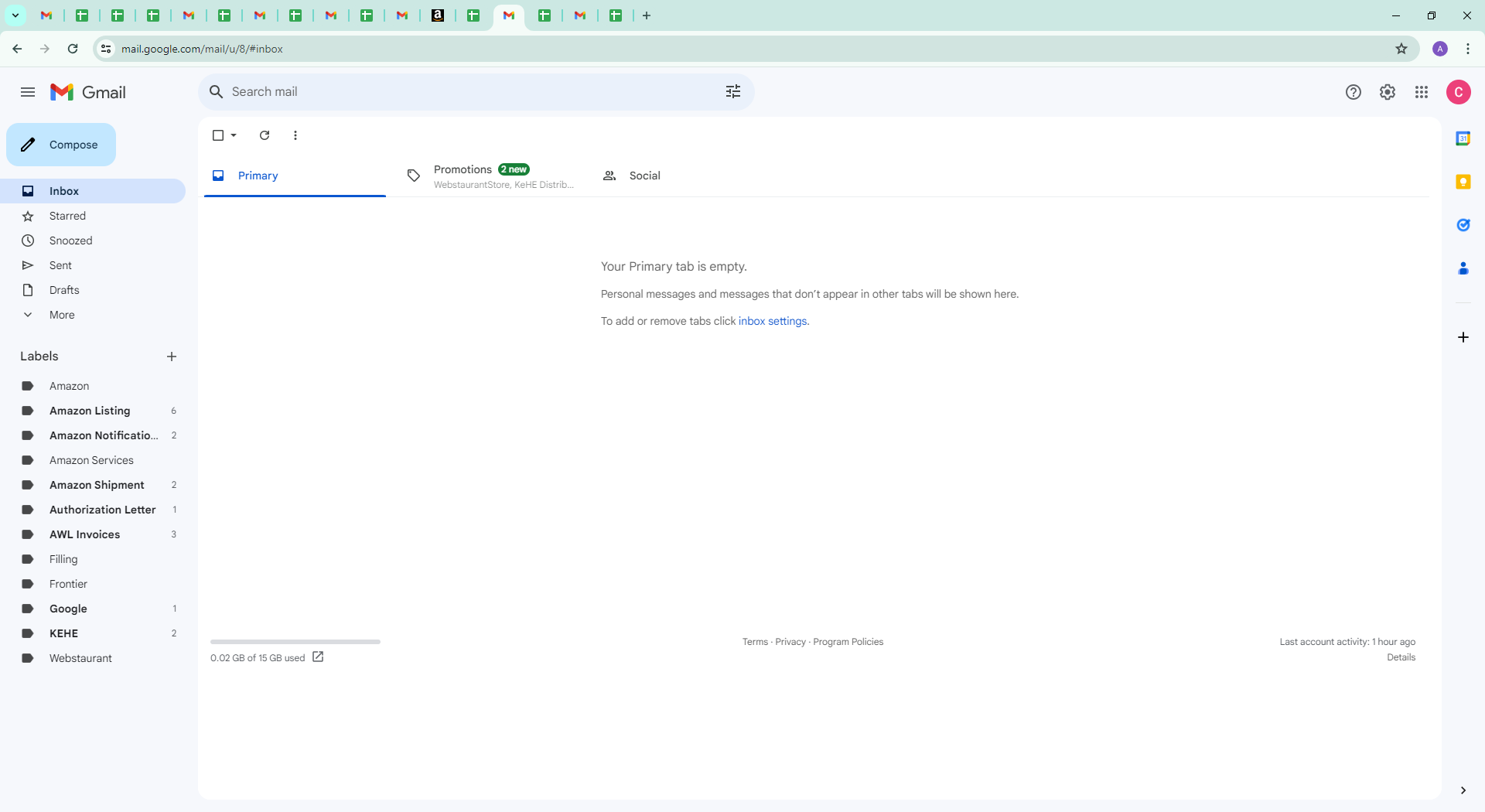
Task: Open the tab search dropdown in Chrome
Action: 15,15
